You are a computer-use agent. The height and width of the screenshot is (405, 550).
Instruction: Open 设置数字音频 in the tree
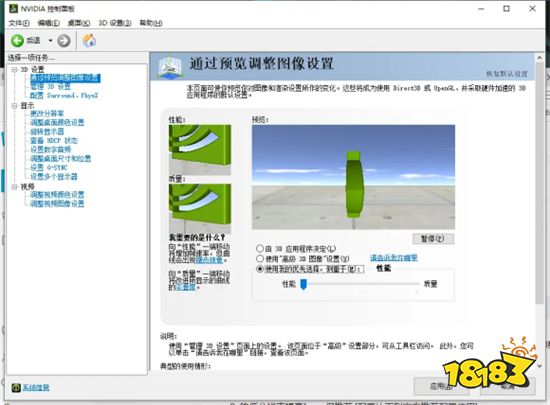(51, 150)
